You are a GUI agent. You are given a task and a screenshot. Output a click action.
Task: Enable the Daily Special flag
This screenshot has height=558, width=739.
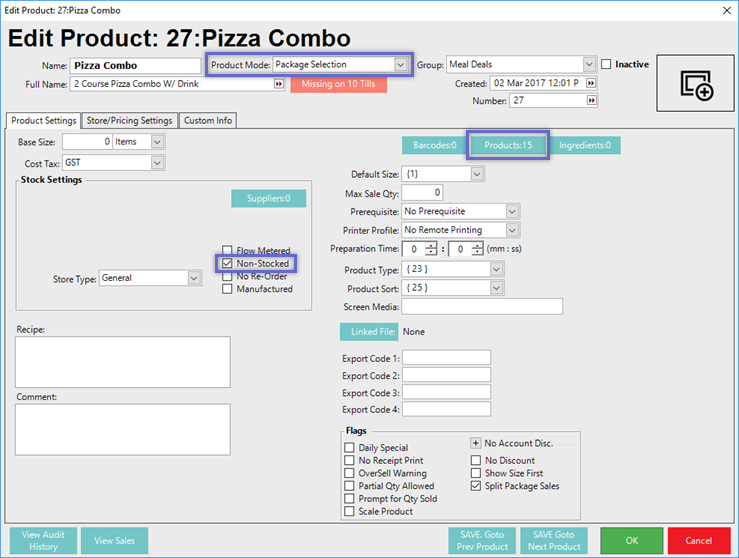pyautogui.click(x=349, y=448)
